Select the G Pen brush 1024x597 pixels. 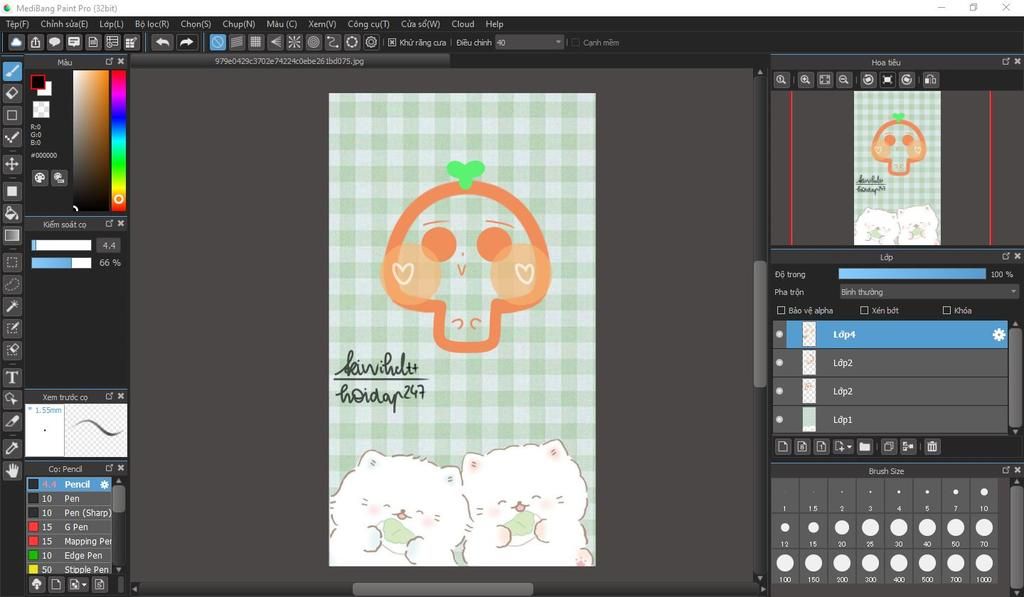(69, 527)
